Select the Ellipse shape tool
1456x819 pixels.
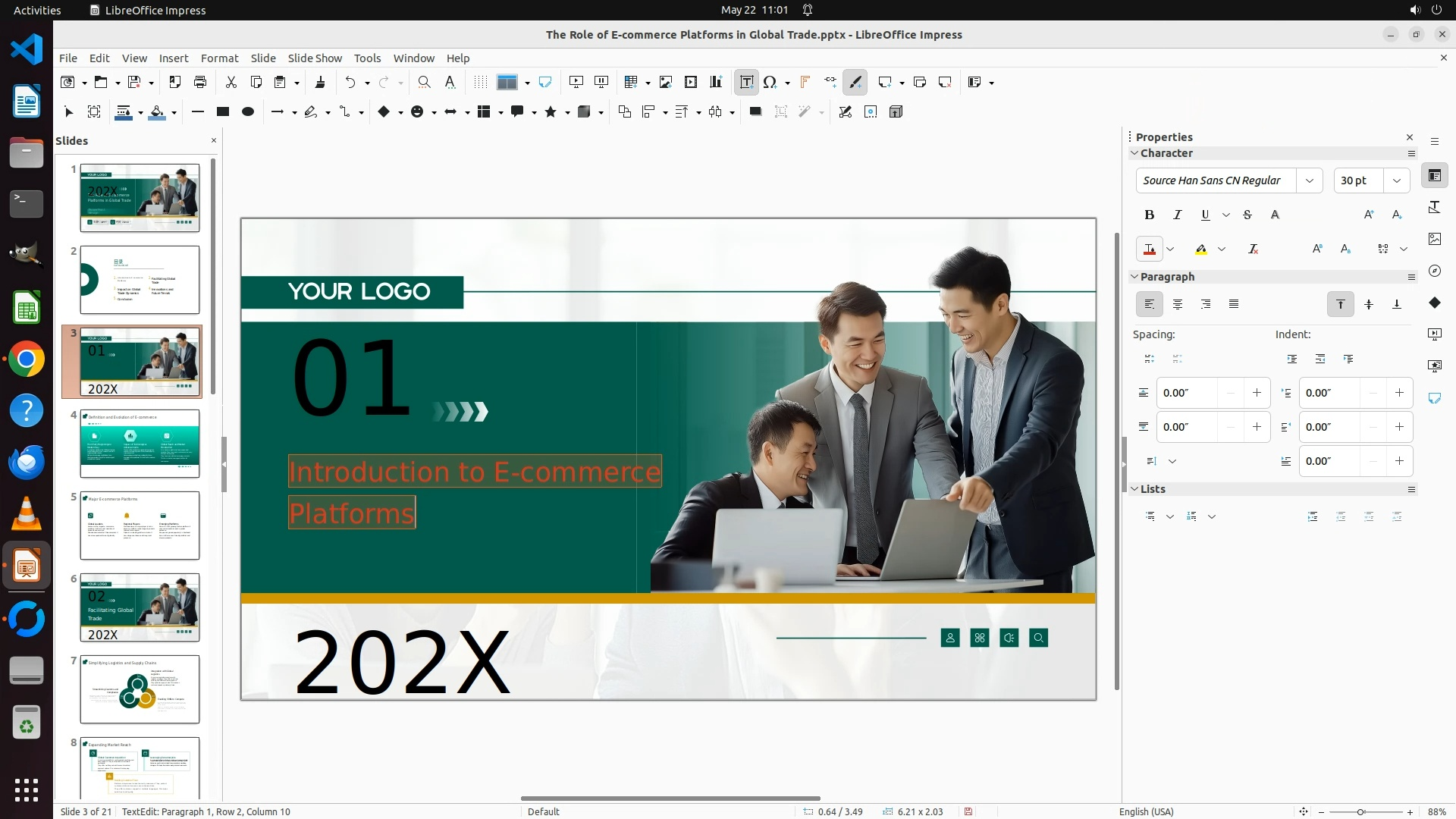click(247, 111)
